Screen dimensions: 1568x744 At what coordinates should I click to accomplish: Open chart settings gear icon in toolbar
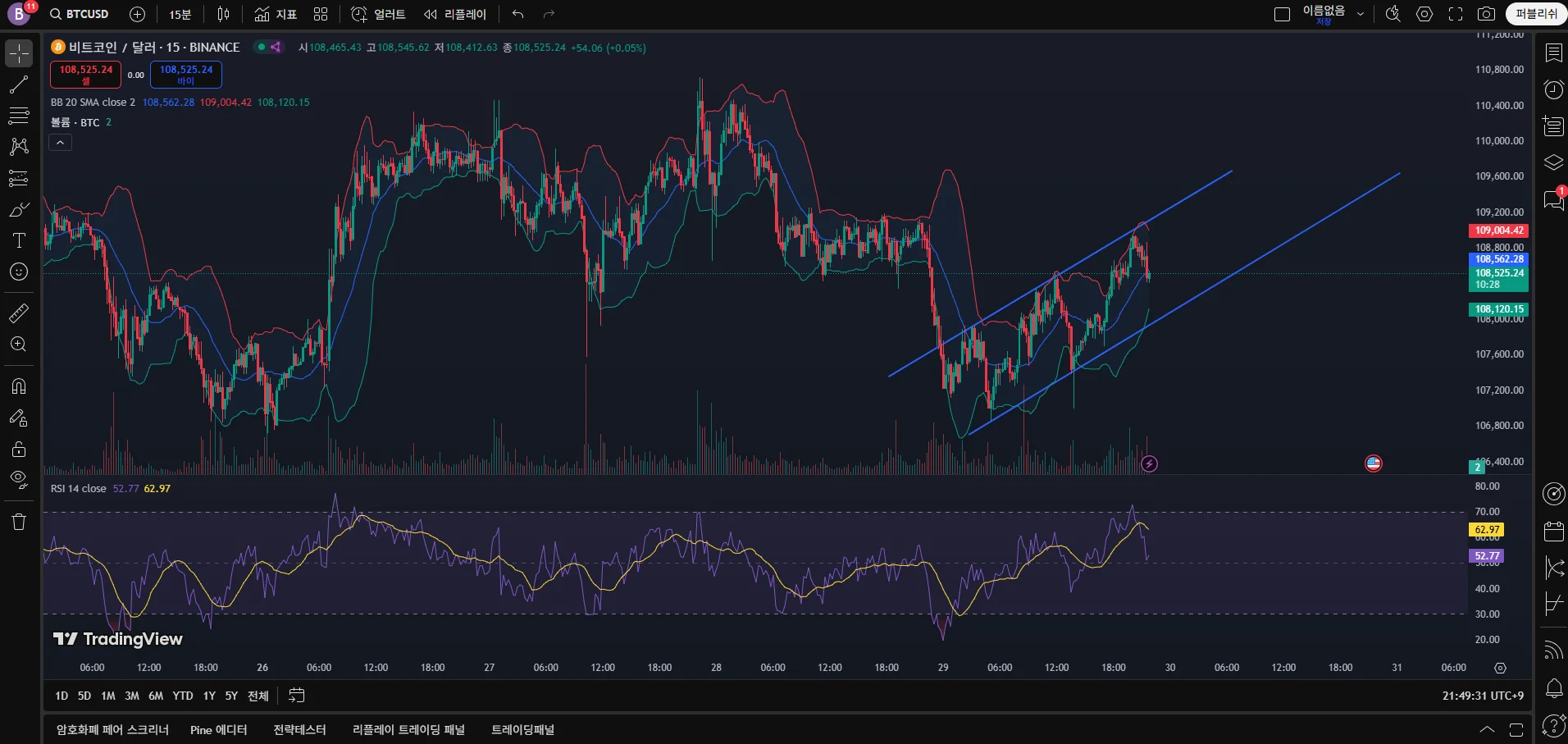[x=1424, y=14]
